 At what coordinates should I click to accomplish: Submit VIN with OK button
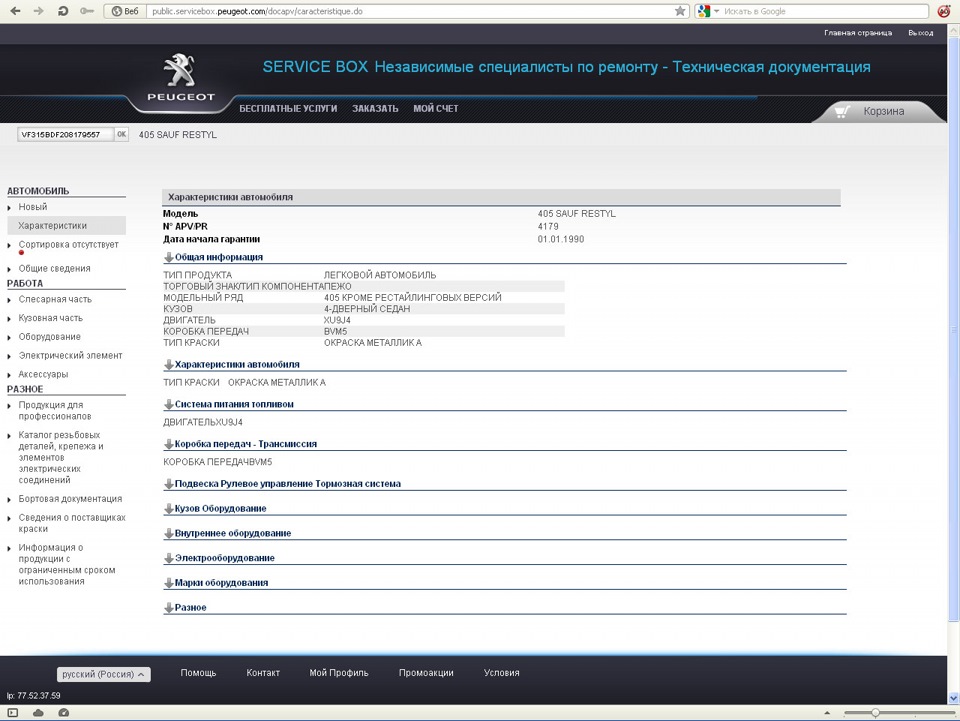click(x=121, y=135)
